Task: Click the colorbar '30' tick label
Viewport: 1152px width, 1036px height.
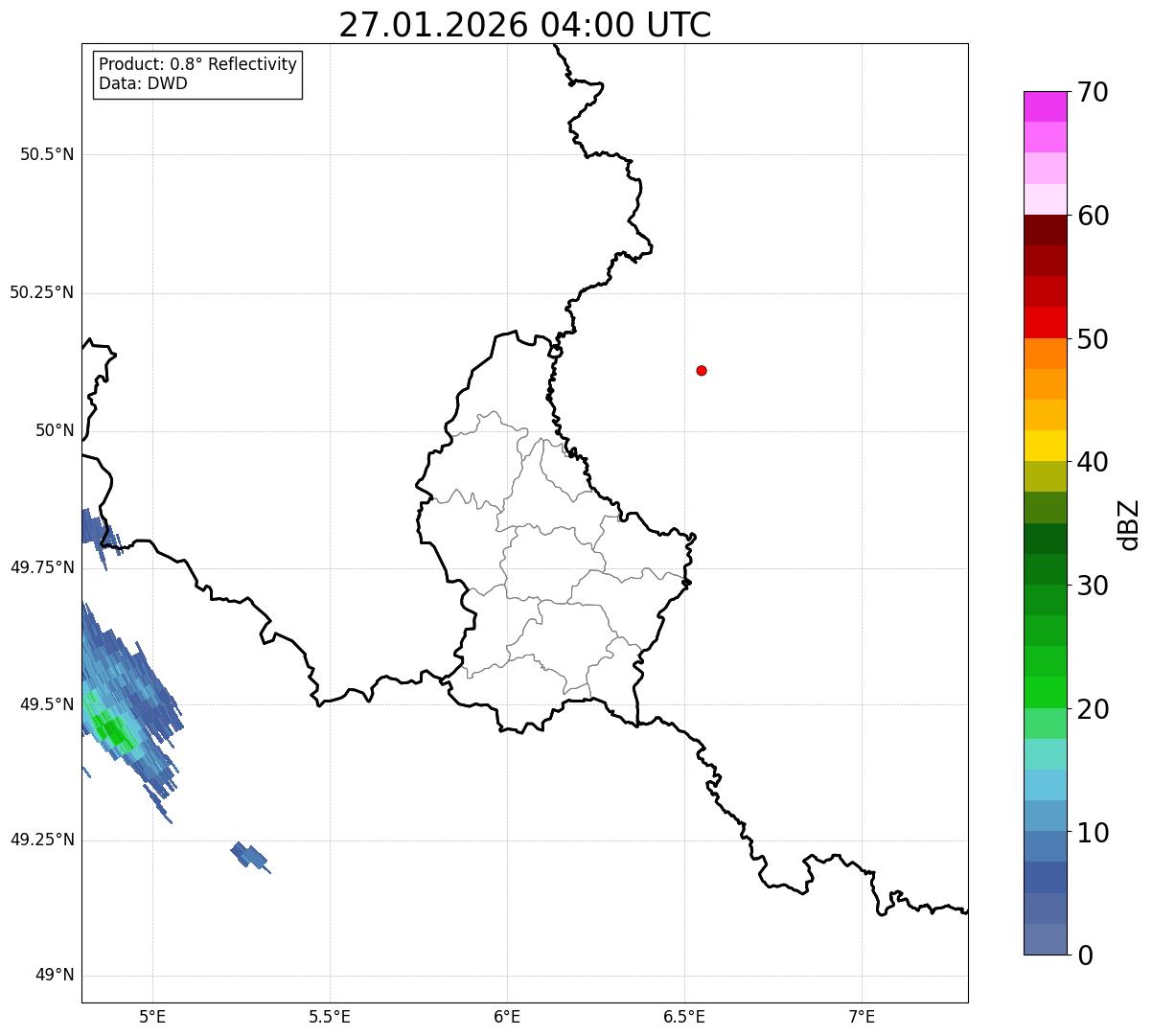Action: tap(1093, 586)
